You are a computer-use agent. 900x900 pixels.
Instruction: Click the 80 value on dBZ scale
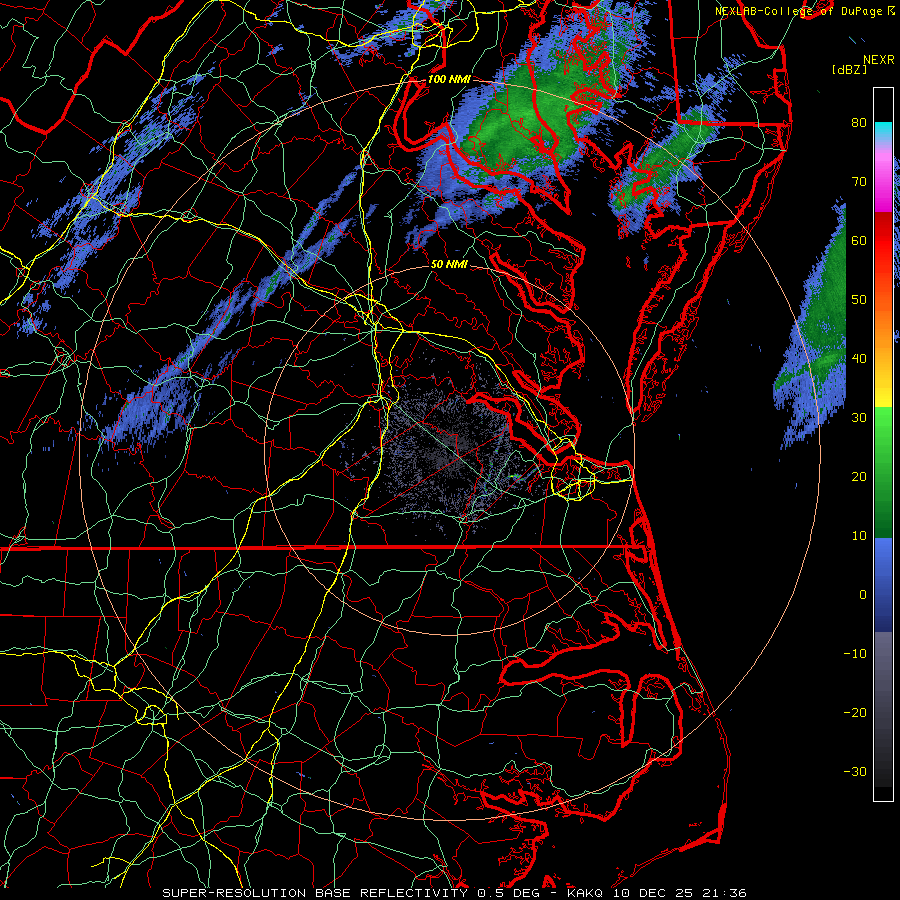pyautogui.click(x=859, y=122)
